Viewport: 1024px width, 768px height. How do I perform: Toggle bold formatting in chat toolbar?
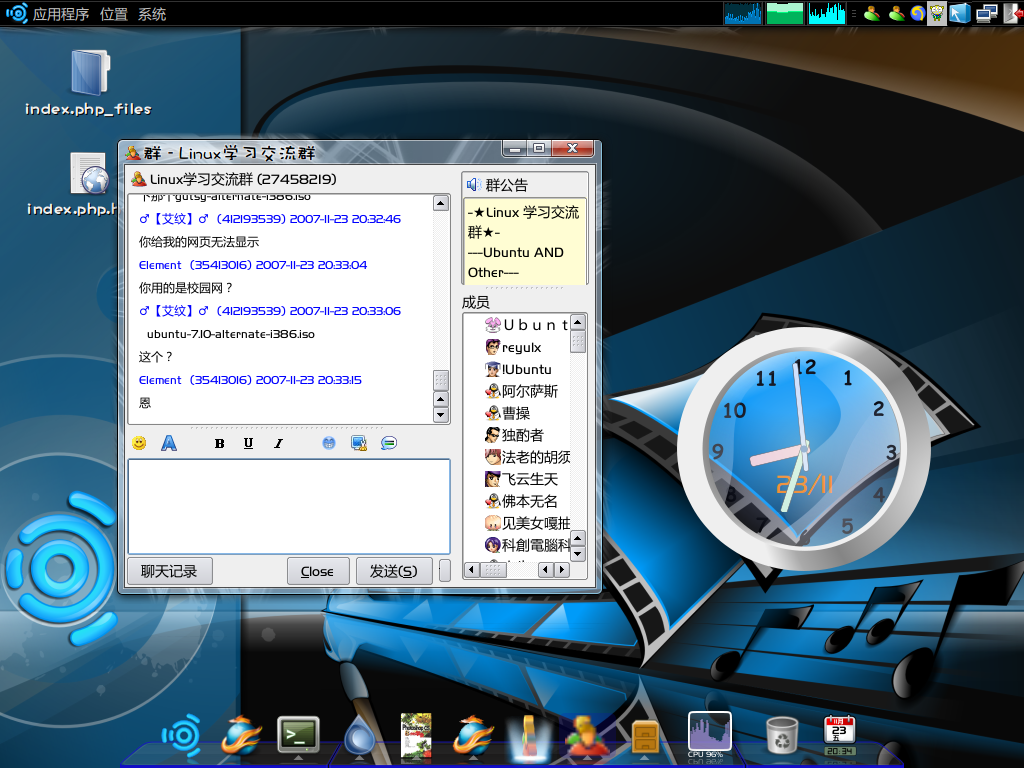pos(219,443)
